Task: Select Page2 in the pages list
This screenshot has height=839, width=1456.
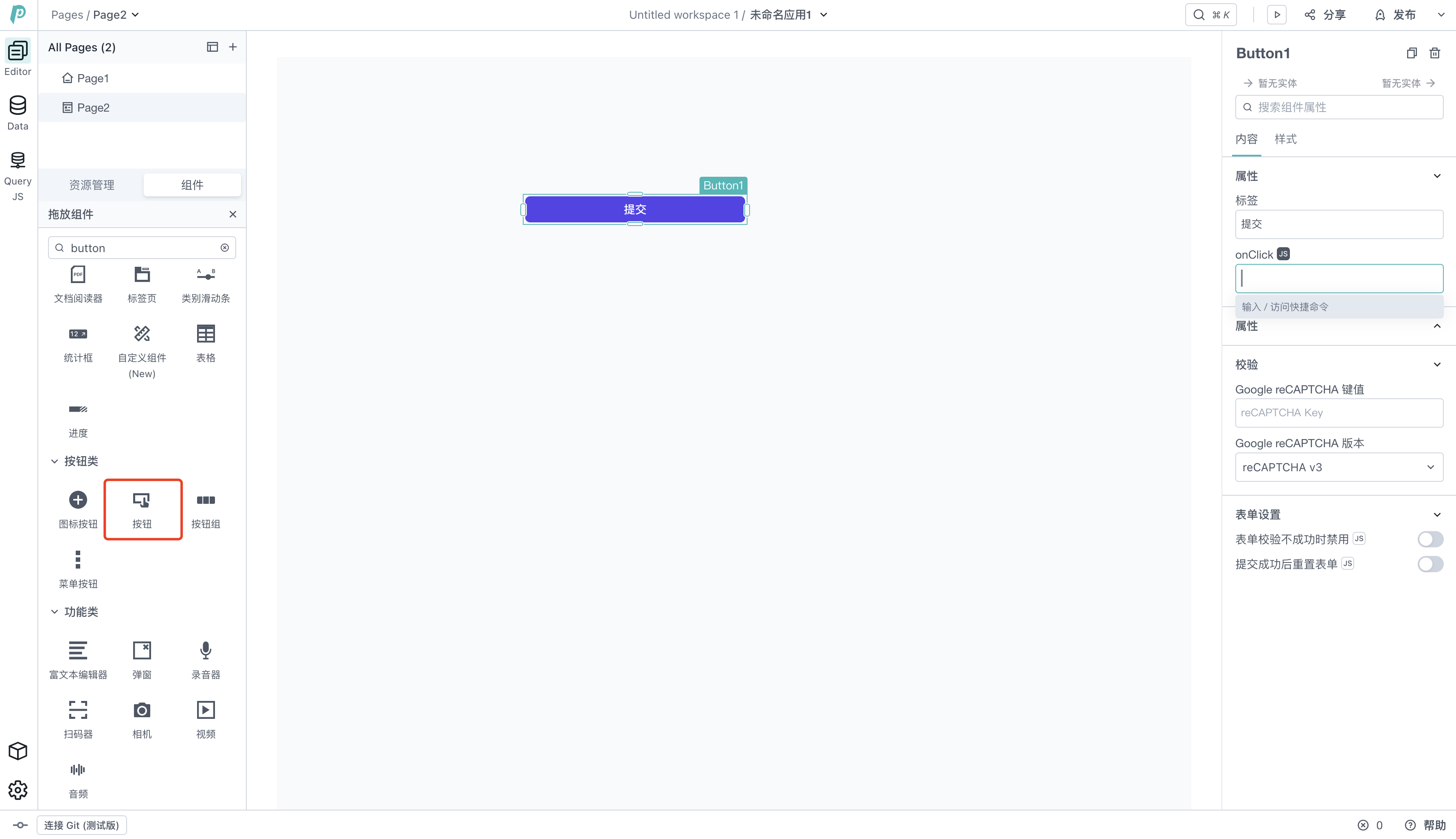Action: pos(142,108)
